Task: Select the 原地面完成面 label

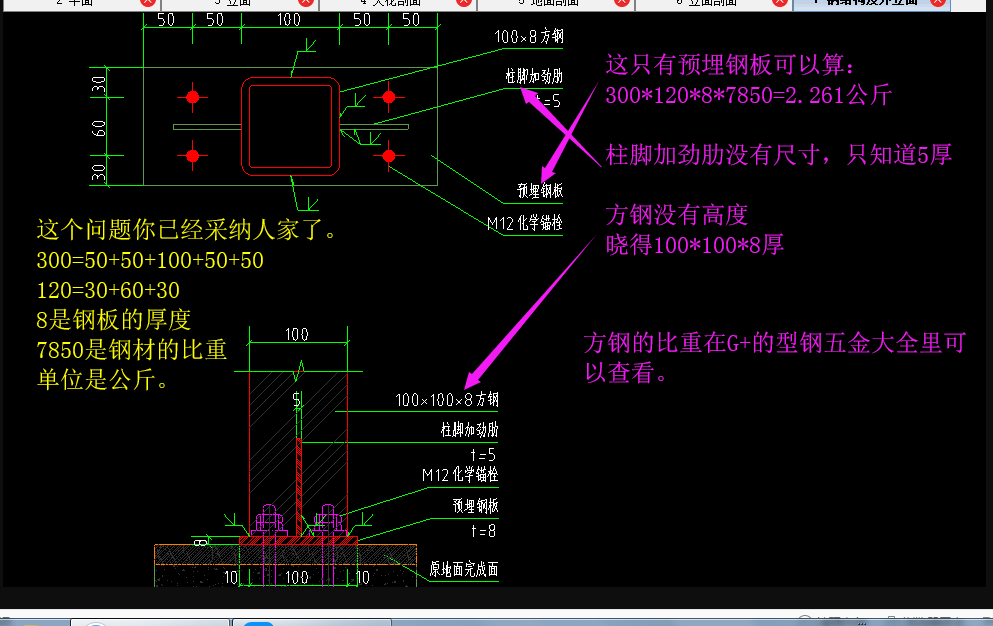Action: (x=464, y=569)
